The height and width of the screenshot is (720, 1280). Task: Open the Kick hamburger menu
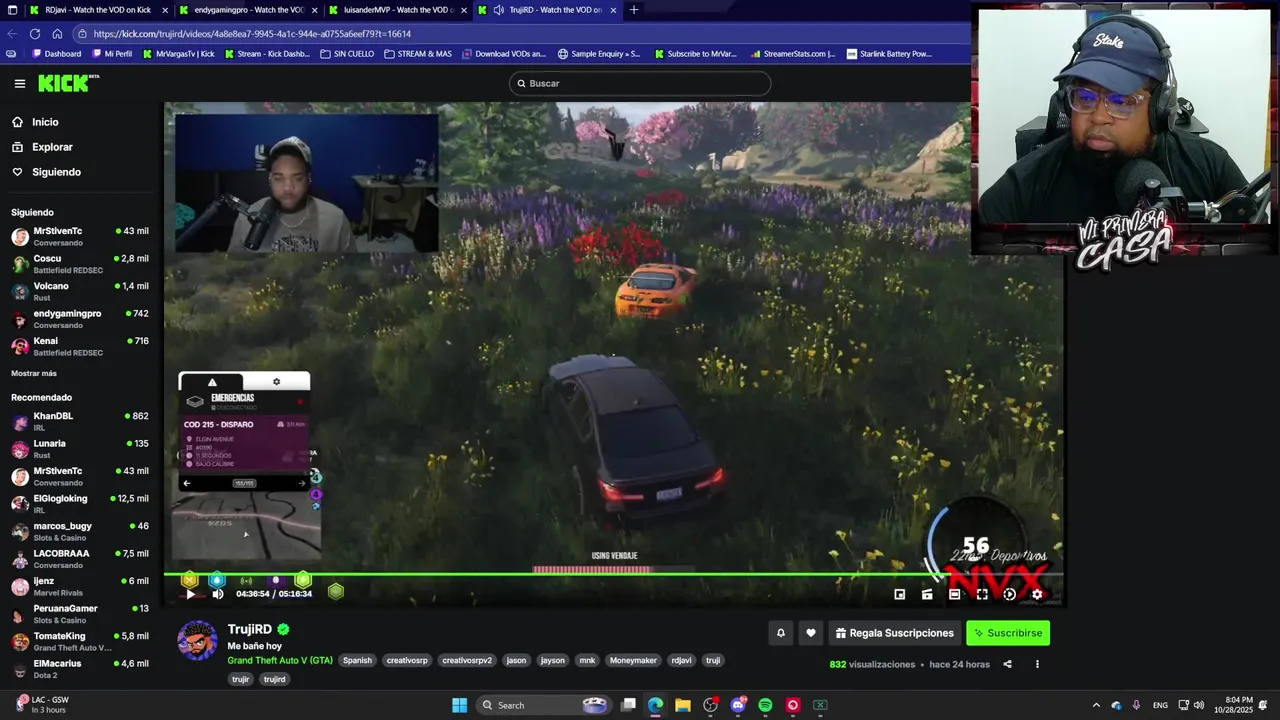[x=19, y=84]
